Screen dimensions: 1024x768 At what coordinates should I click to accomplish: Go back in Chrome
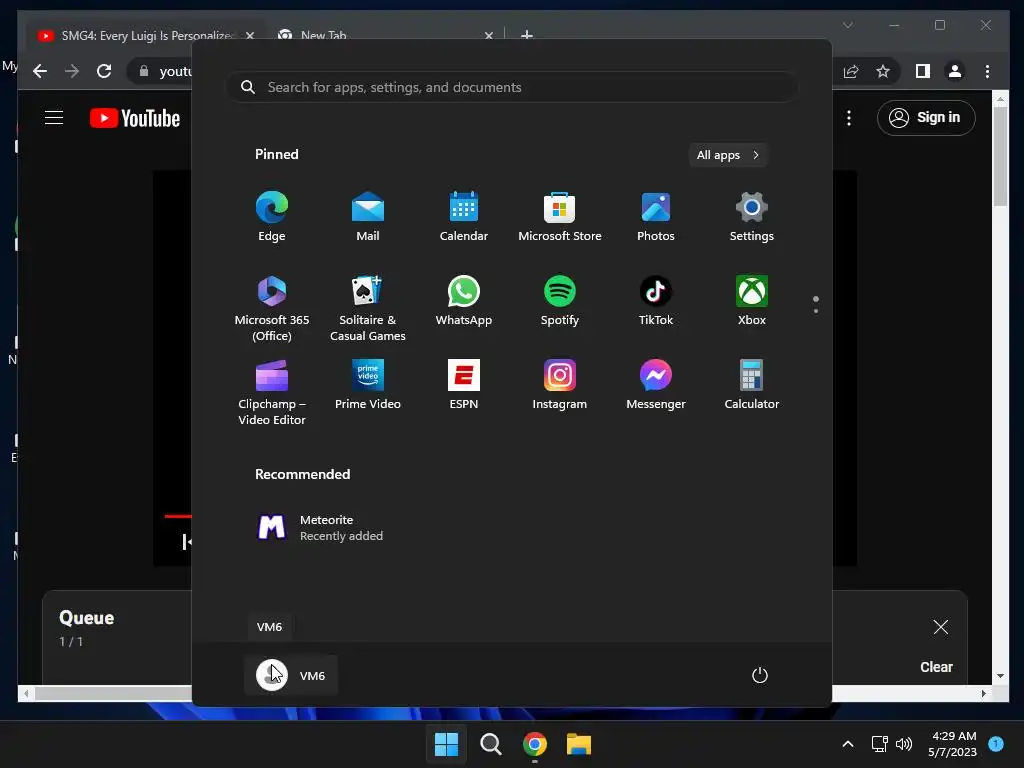click(40, 71)
